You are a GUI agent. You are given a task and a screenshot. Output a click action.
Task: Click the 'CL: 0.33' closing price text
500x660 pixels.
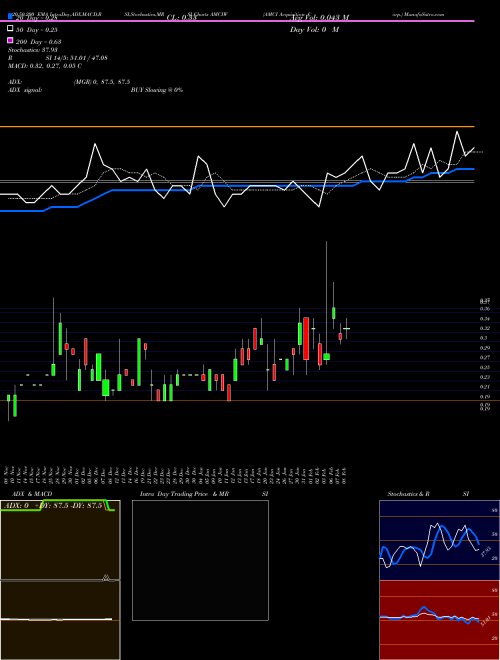[181, 17]
